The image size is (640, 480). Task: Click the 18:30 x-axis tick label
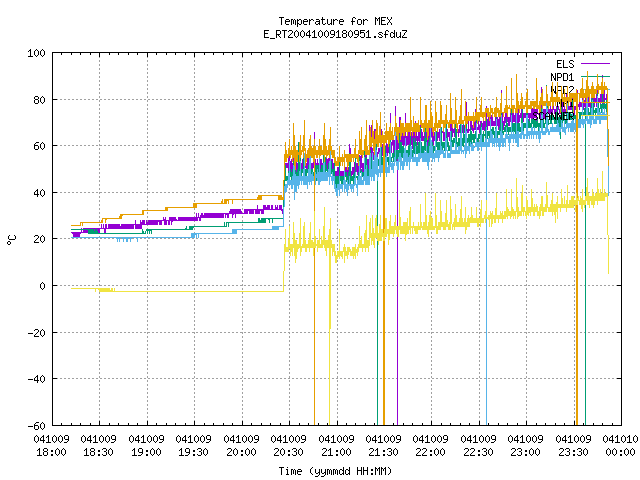[x=98, y=452]
